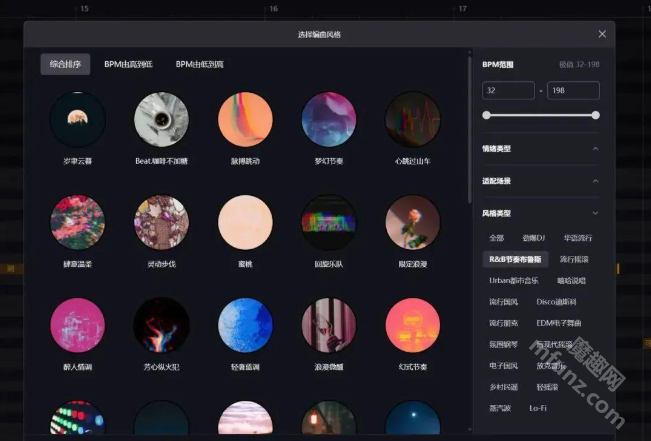
Task: Click the minimum BPM input field showing 32
Action: point(508,91)
